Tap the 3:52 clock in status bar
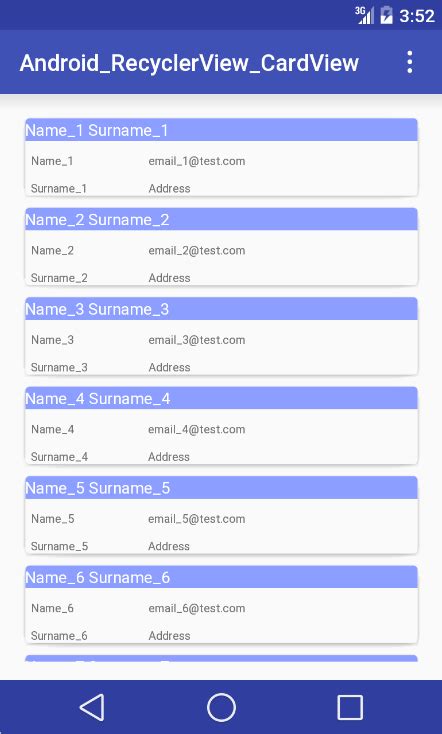The image size is (442, 734). (x=417, y=16)
